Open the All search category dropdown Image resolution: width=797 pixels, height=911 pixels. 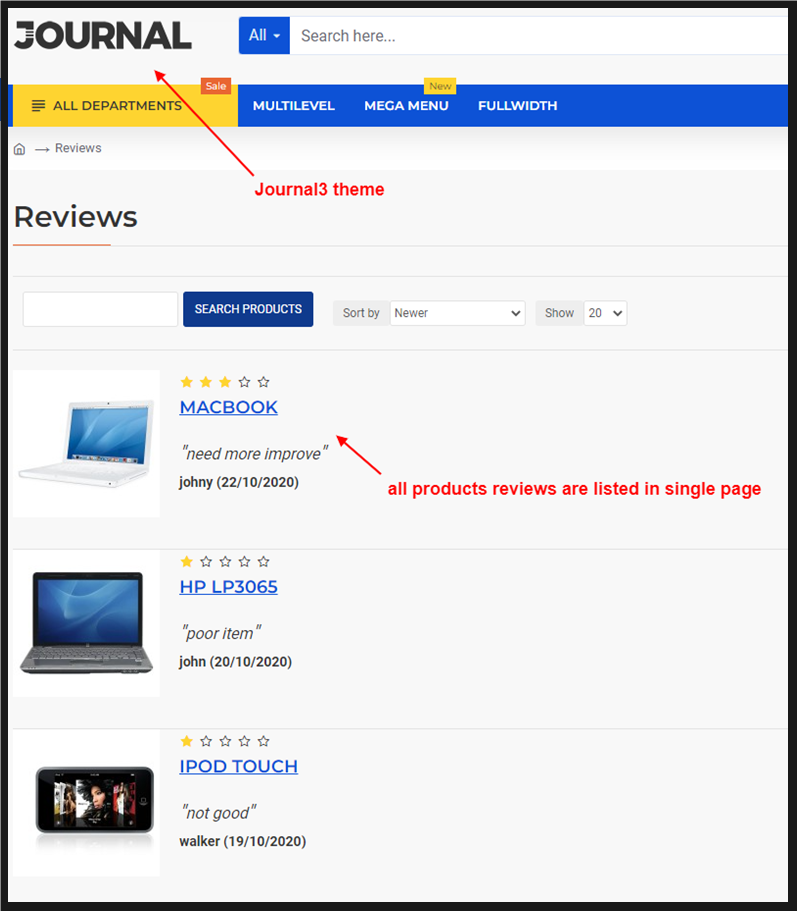click(264, 36)
